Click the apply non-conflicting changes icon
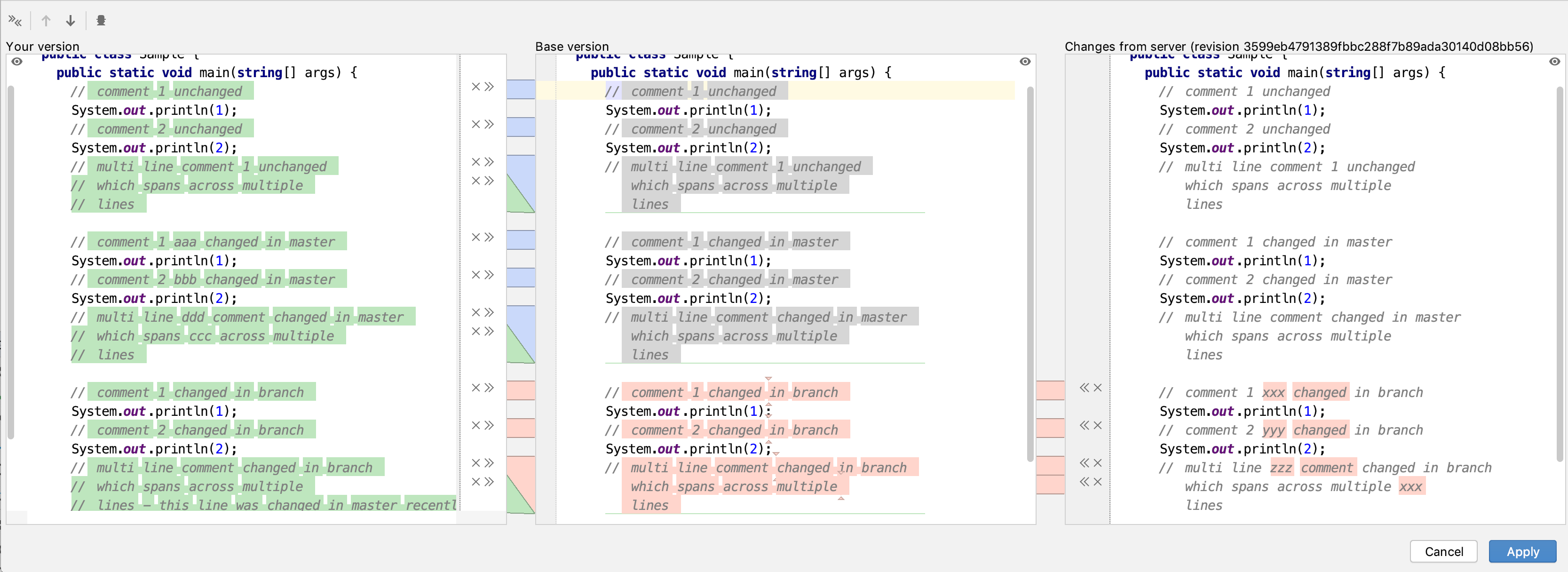Image resolution: width=1568 pixels, height=572 pixels. click(15, 21)
